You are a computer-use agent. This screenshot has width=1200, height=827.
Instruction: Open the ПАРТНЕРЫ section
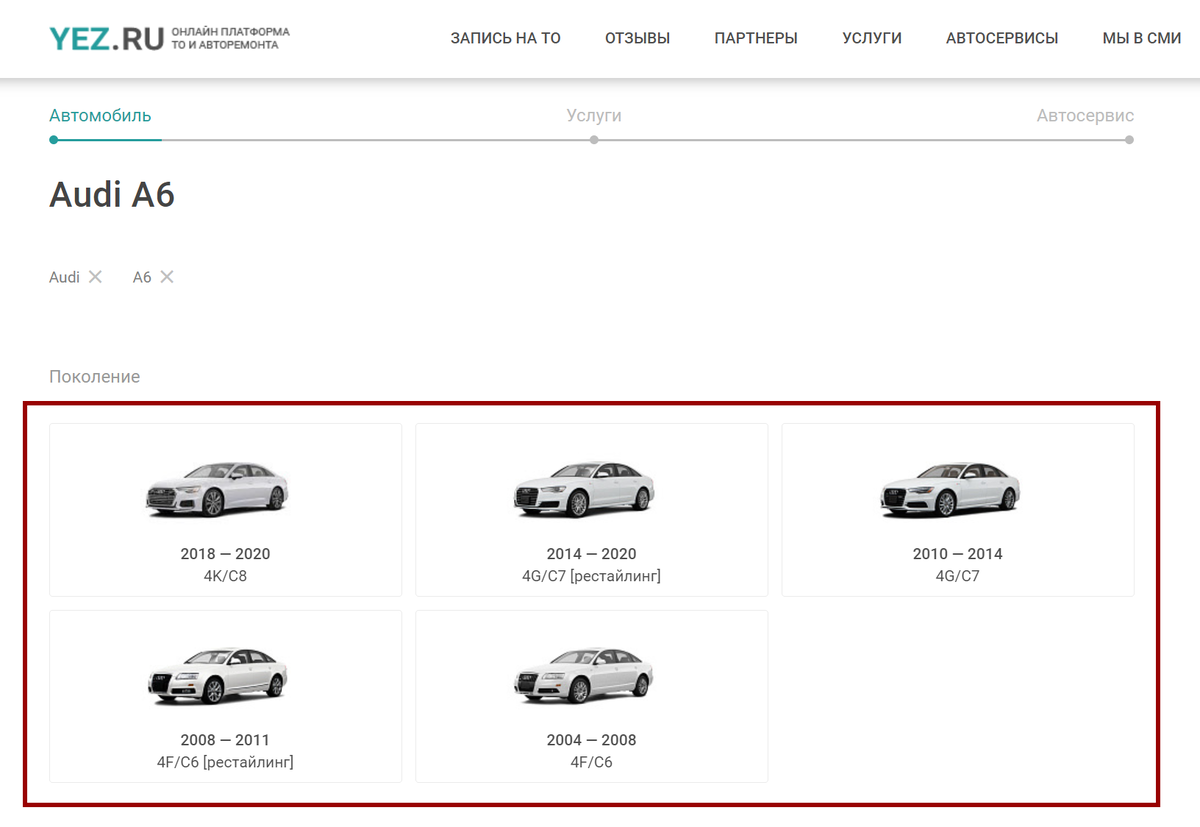click(756, 38)
